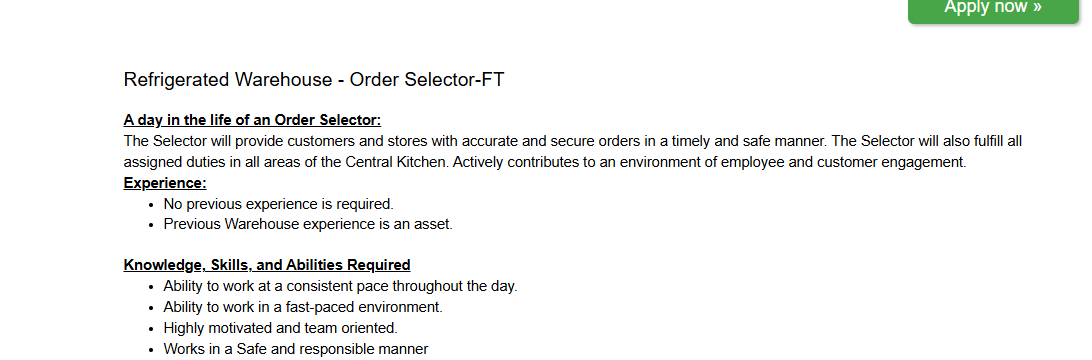
Task: Click 'Highly motivated and team oriented' bullet
Action: 281,328
